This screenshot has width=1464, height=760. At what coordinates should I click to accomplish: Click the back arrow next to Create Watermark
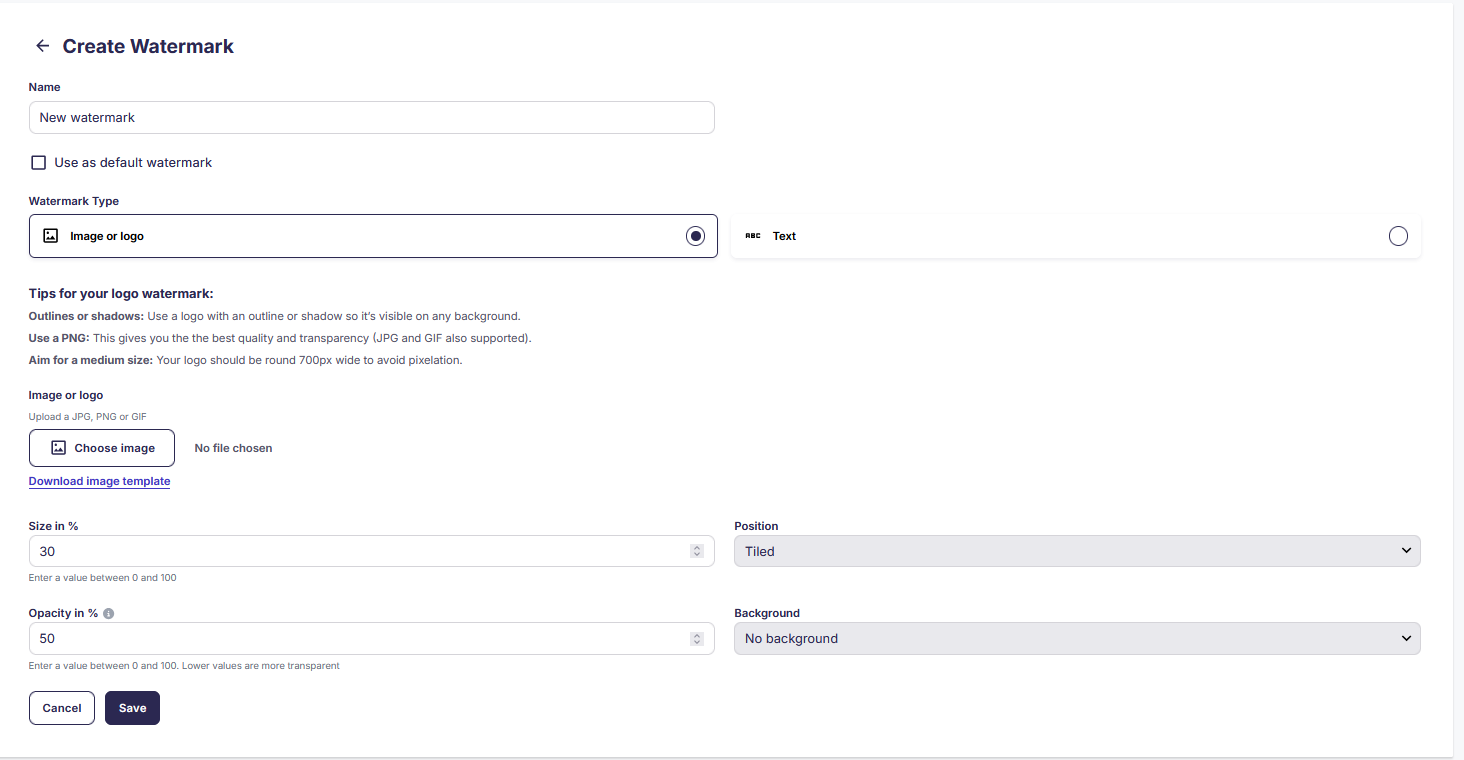(x=41, y=45)
